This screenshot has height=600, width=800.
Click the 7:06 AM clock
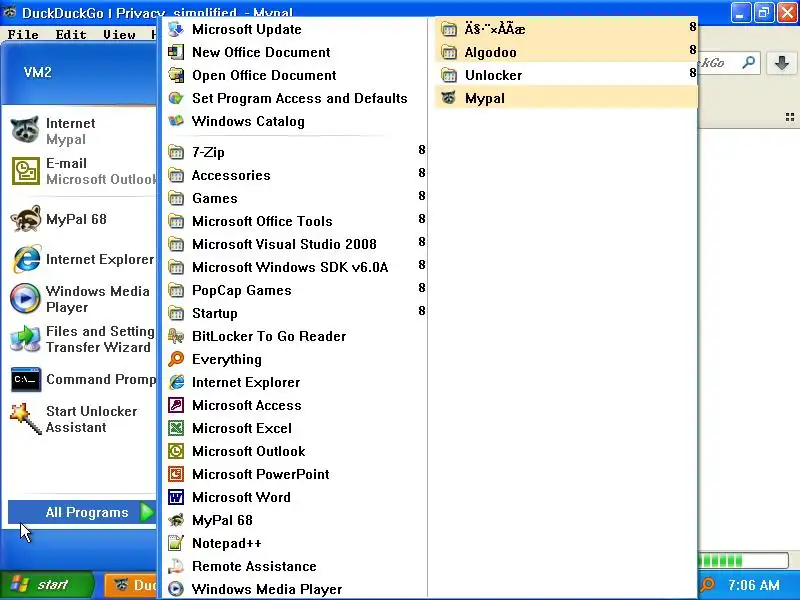(754, 585)
